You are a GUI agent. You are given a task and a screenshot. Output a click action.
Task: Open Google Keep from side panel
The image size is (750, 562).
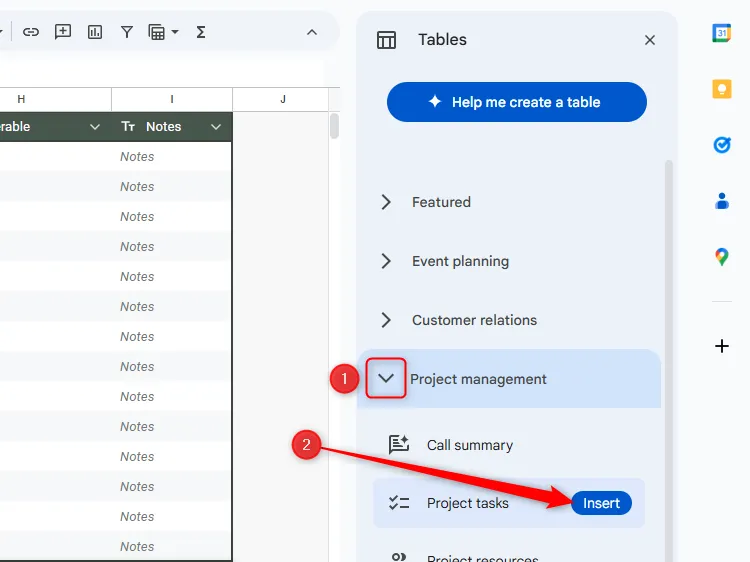721,89
